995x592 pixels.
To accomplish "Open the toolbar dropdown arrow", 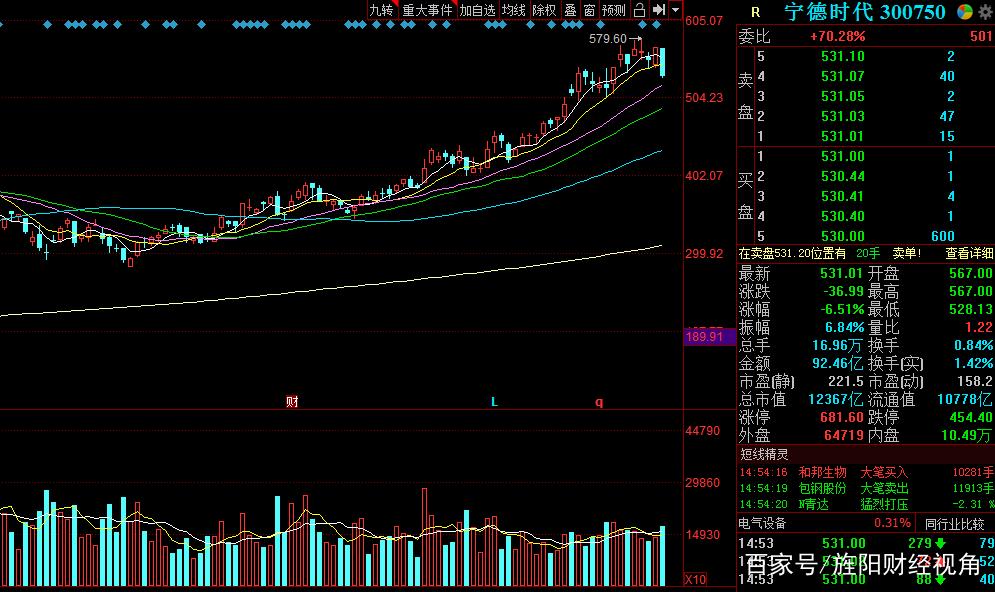I will 676,10.
